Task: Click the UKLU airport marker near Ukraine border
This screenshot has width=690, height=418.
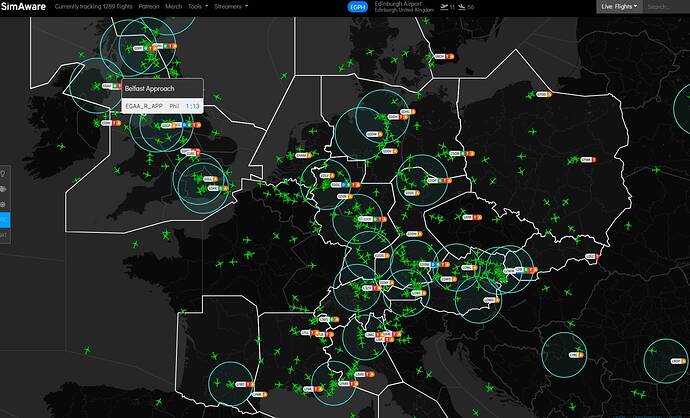Action: (x=590, y=257)
